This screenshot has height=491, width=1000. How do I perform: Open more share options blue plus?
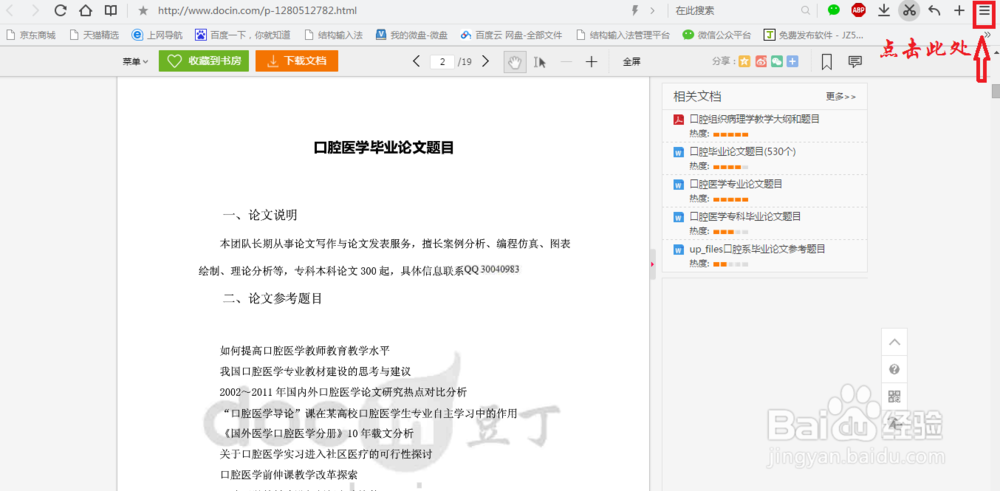pyautogui.click(x=793, y=62)
